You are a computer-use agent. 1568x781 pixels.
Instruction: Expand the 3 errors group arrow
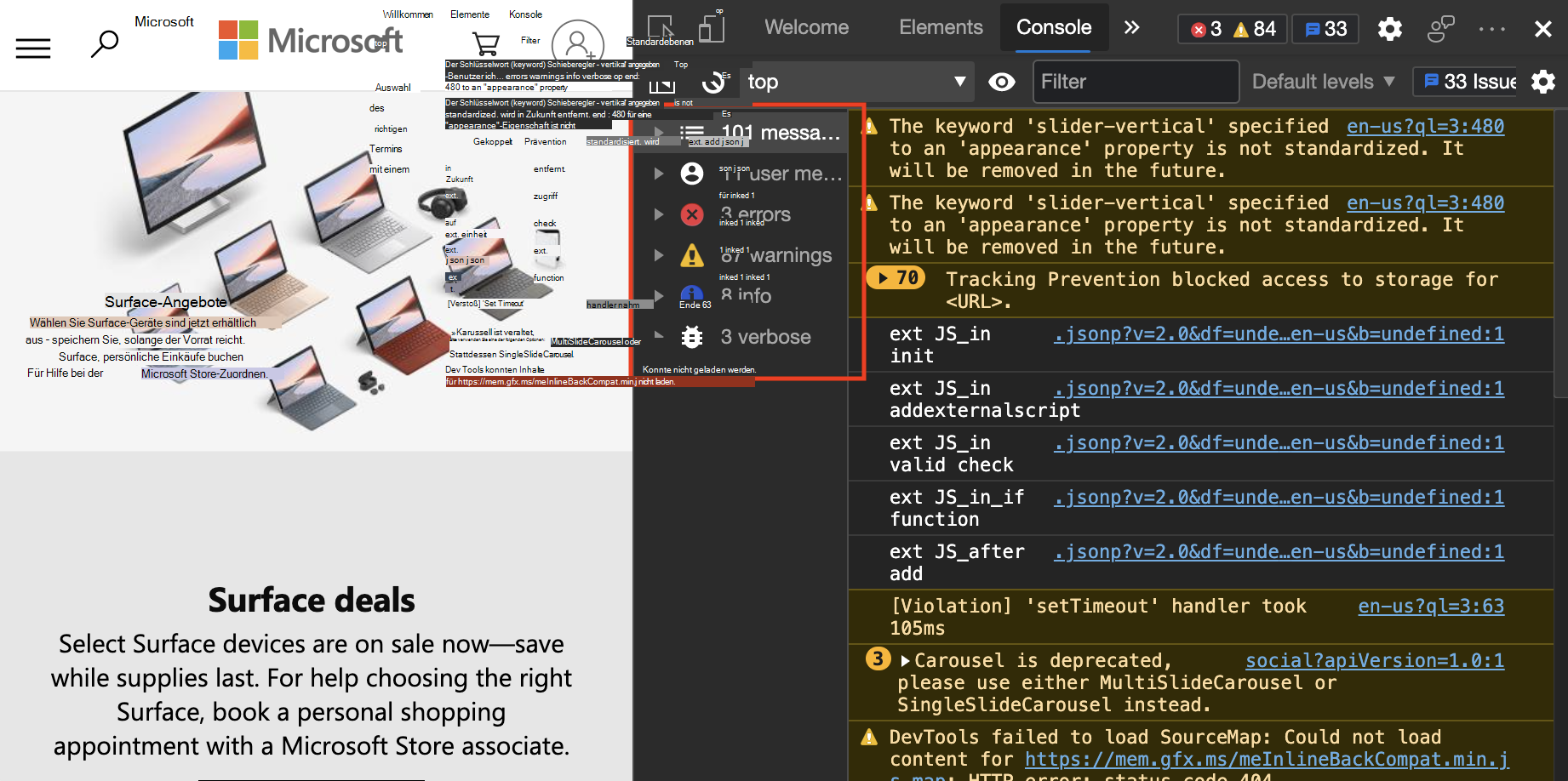pyautogui.click(x=658, y=214)
